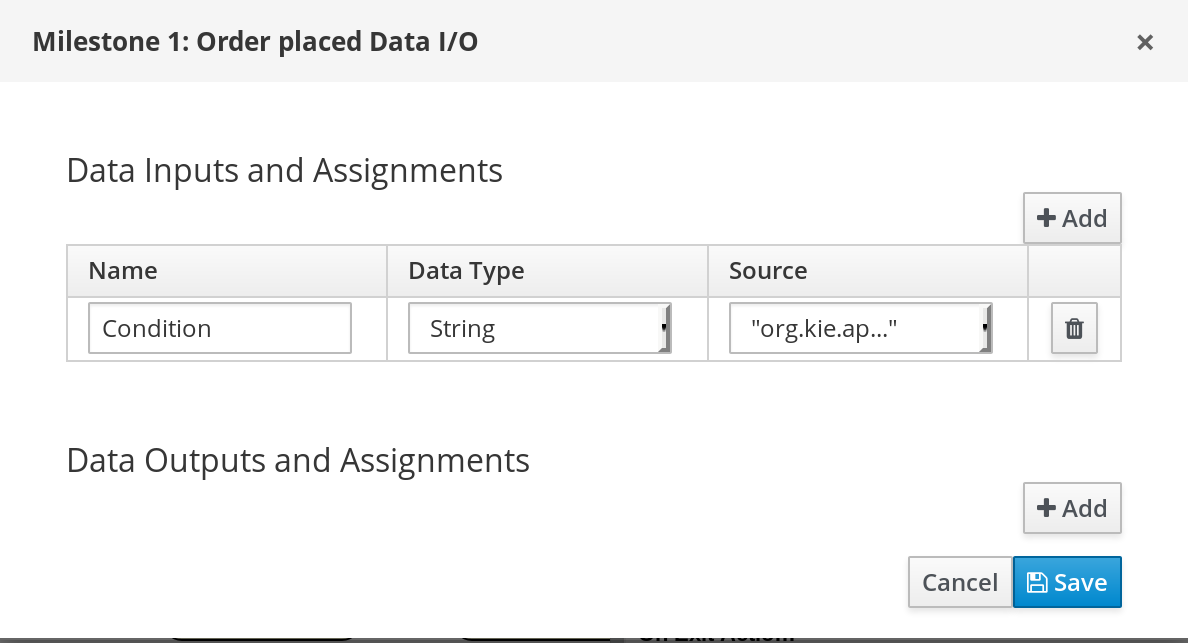The image size is (1188, 643).
Task: Delete the Condition input row
Action: (1074, 328)
